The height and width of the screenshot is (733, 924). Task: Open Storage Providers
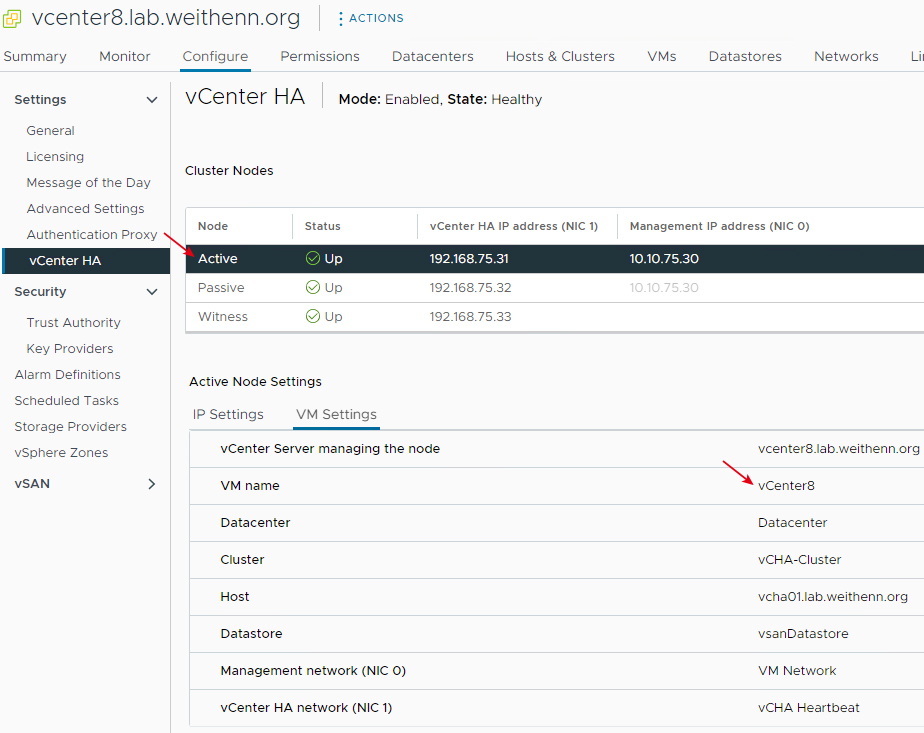tap(70, 427)
